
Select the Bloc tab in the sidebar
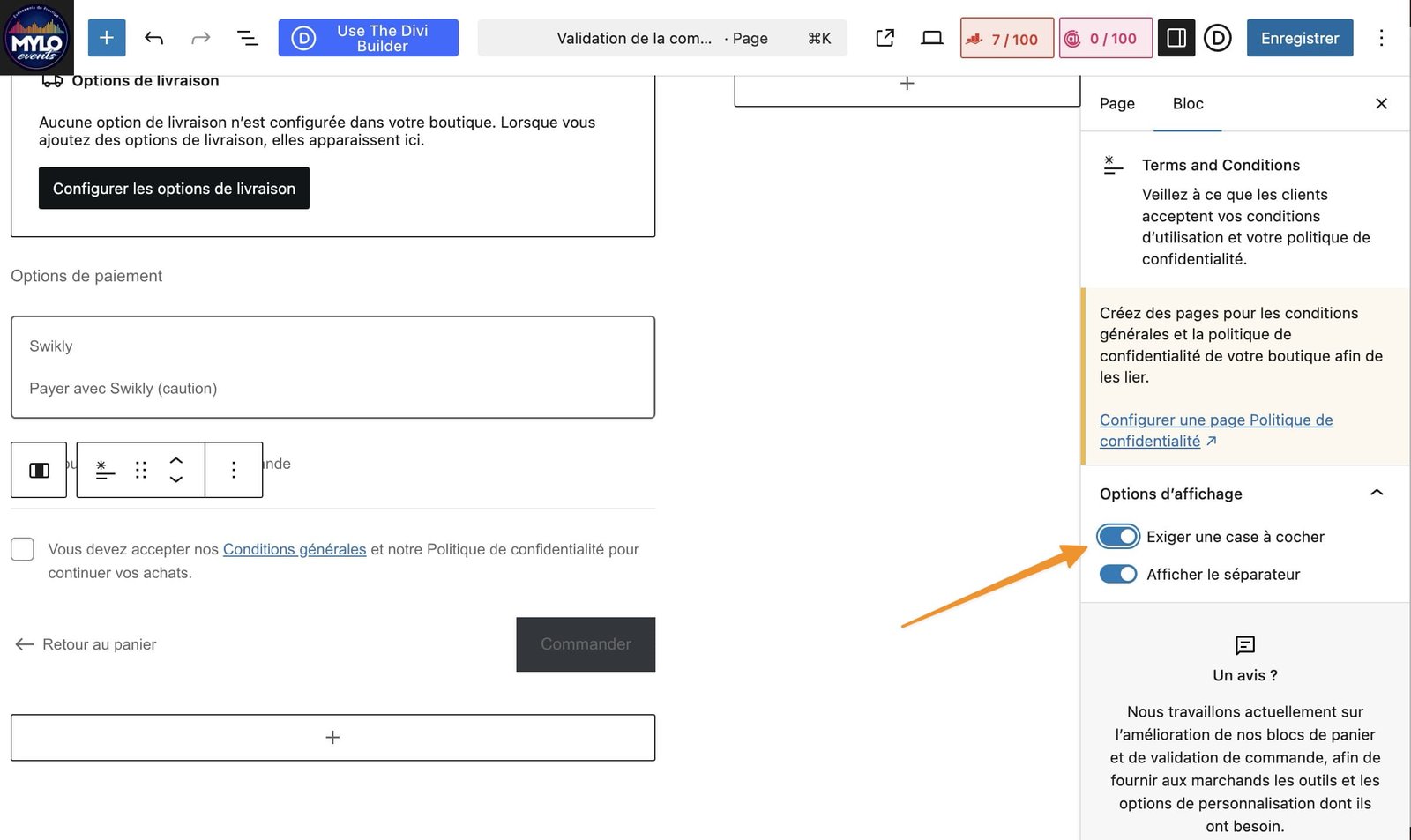click(1187, 103)
